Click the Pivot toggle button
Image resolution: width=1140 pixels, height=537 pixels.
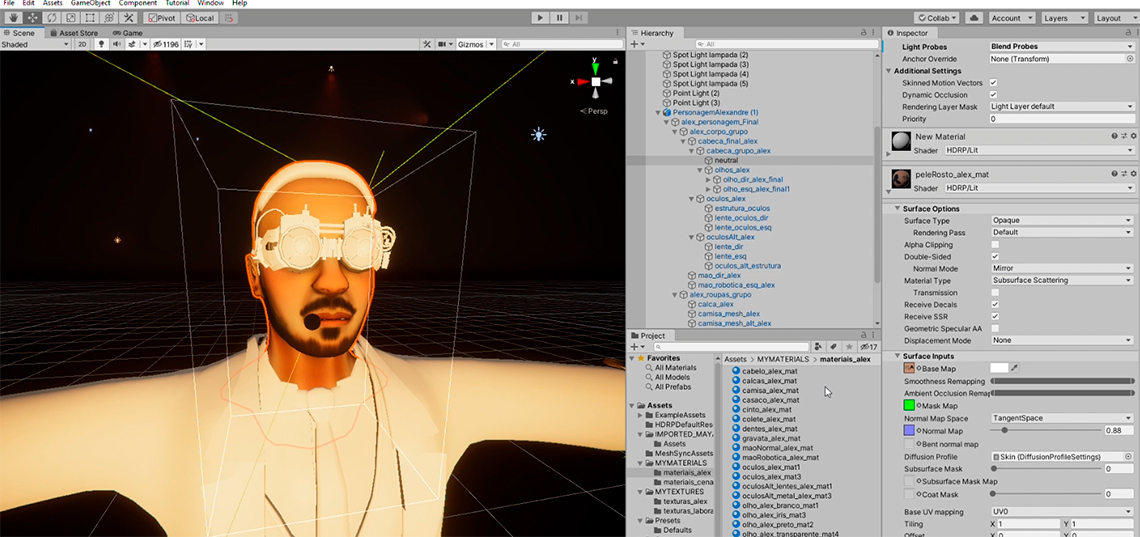[162, 18]
